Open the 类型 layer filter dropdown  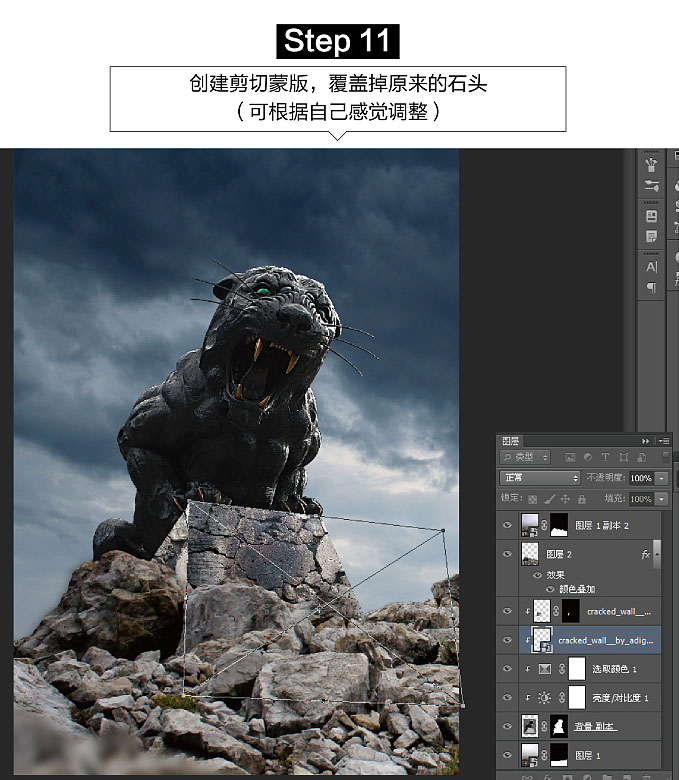coord(525,457)
